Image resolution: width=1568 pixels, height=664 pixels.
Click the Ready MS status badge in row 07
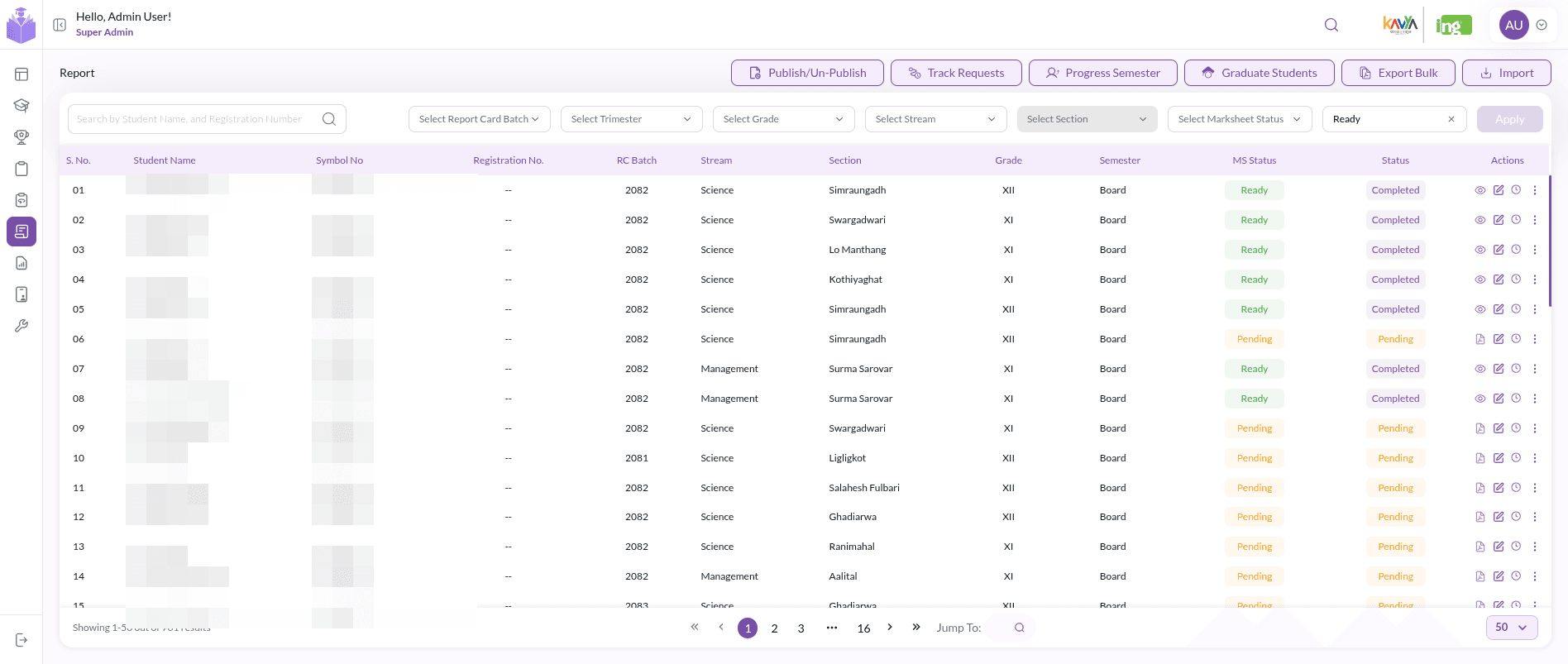tap(1254, 369)
